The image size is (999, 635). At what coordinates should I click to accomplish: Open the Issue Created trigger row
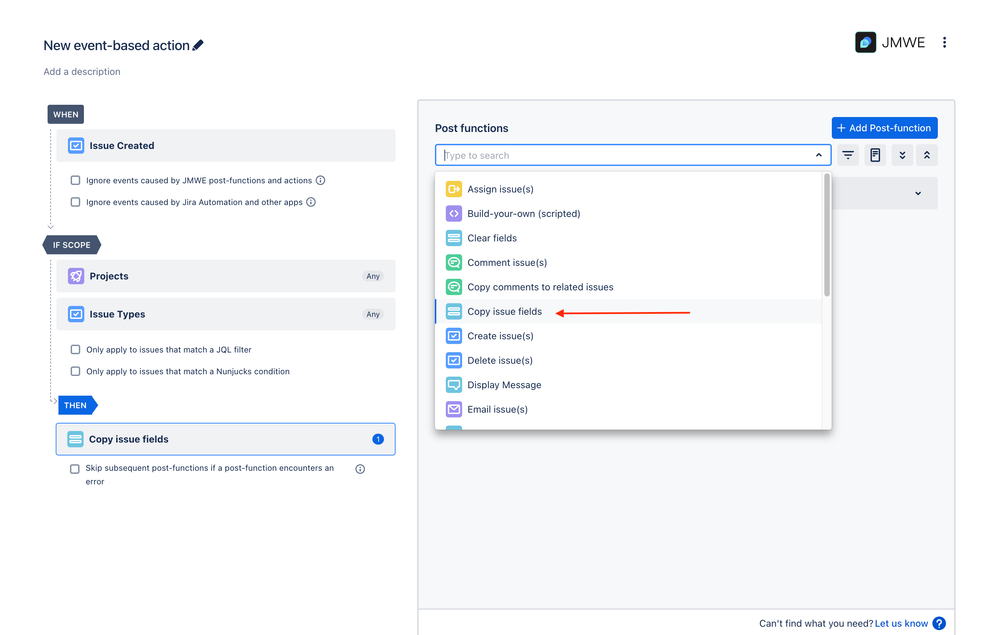point(226,146)
